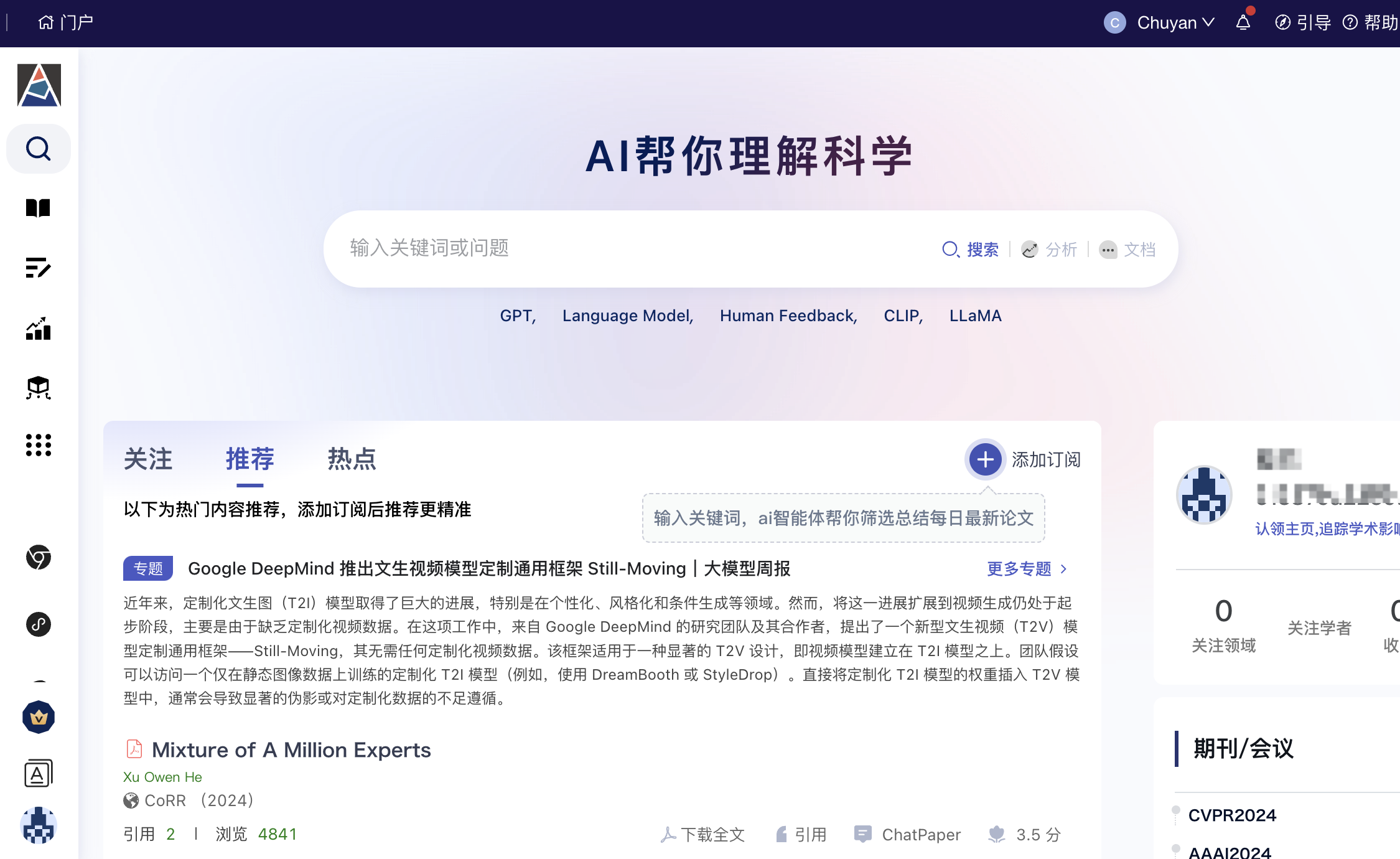Expand the Chuyan user dropdown
1400x859 pixels.
(1175, 23)
